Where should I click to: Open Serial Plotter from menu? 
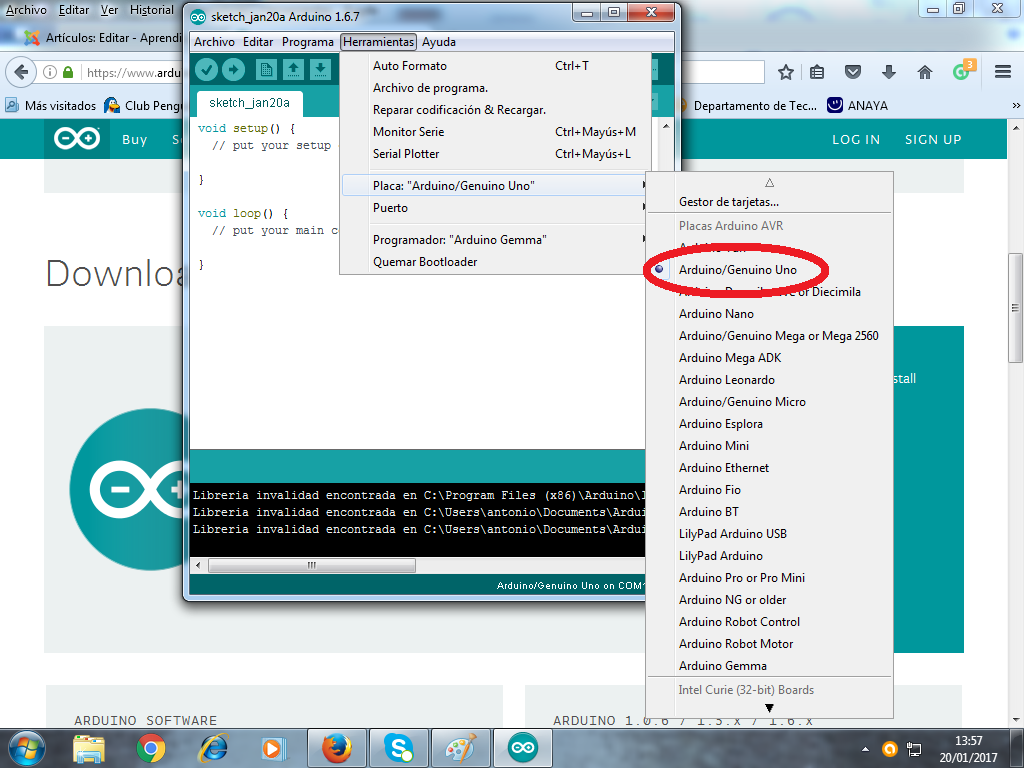[x=495, y=153]
